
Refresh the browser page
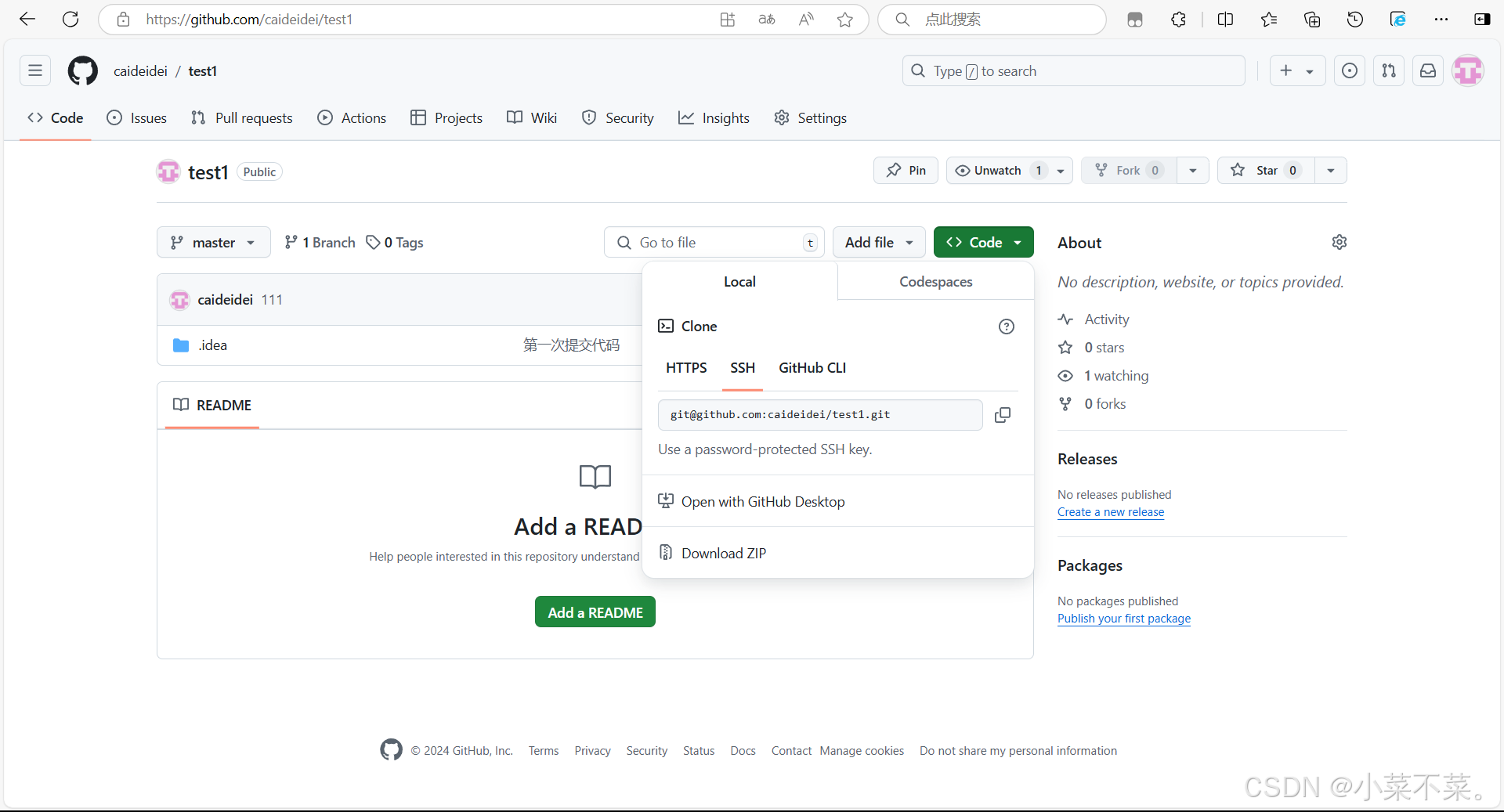(x=70, y=20)
